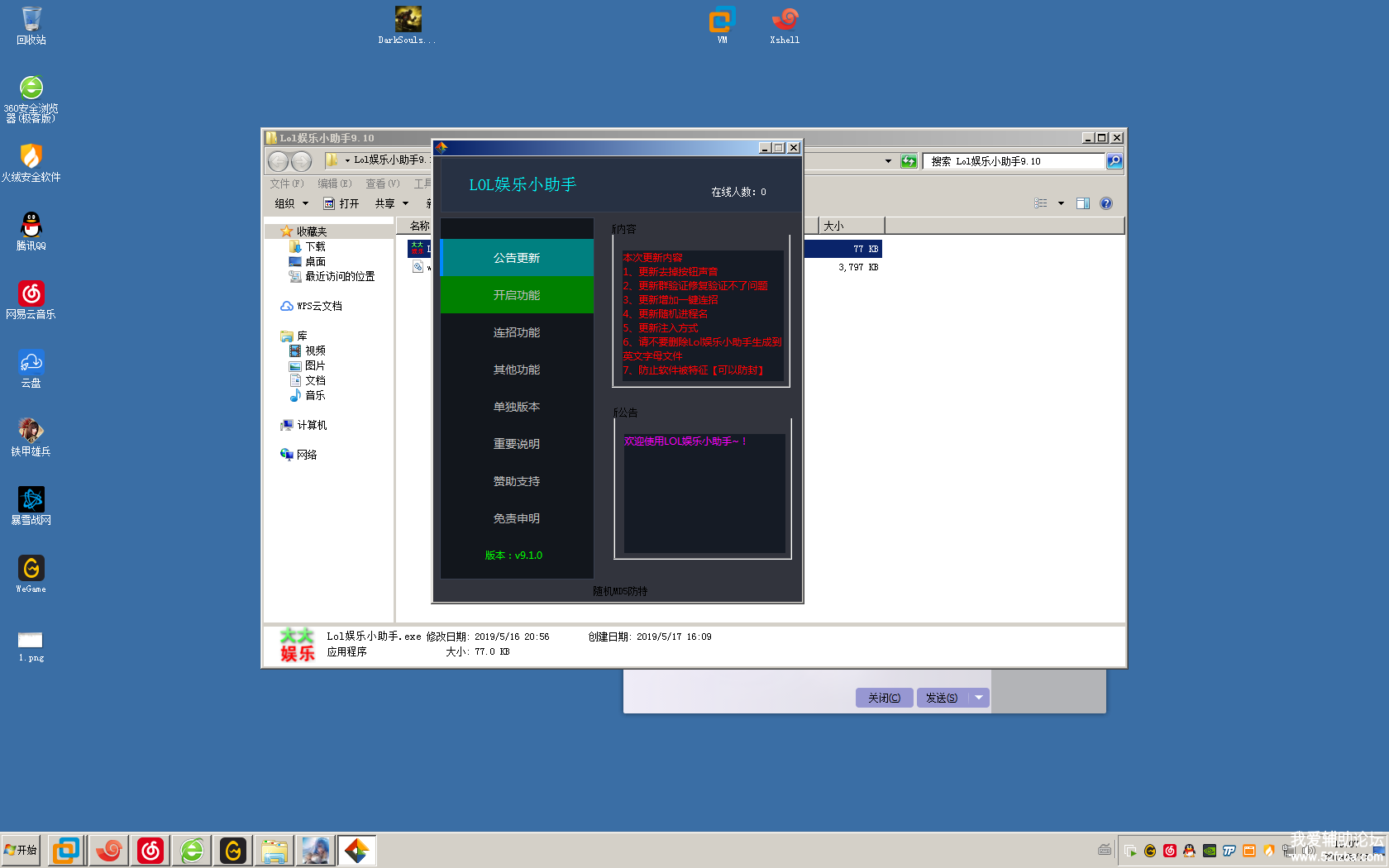Open 火绒安全软件 desktop icon
This screenshot has width=1389, height=868.
tap(31, 162)
